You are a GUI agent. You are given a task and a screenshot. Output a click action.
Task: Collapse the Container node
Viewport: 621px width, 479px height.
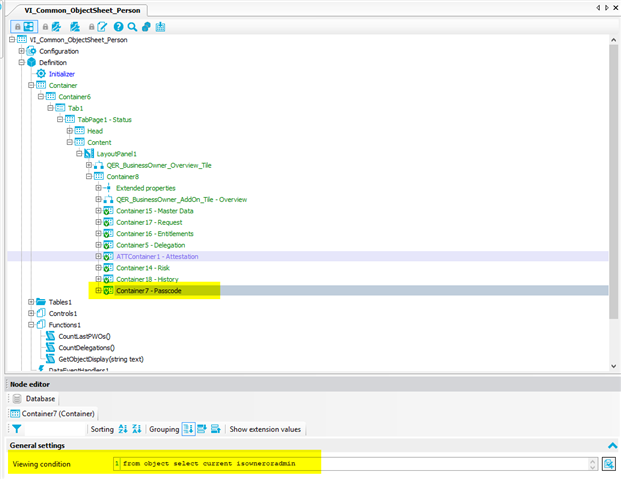point(31,85)
